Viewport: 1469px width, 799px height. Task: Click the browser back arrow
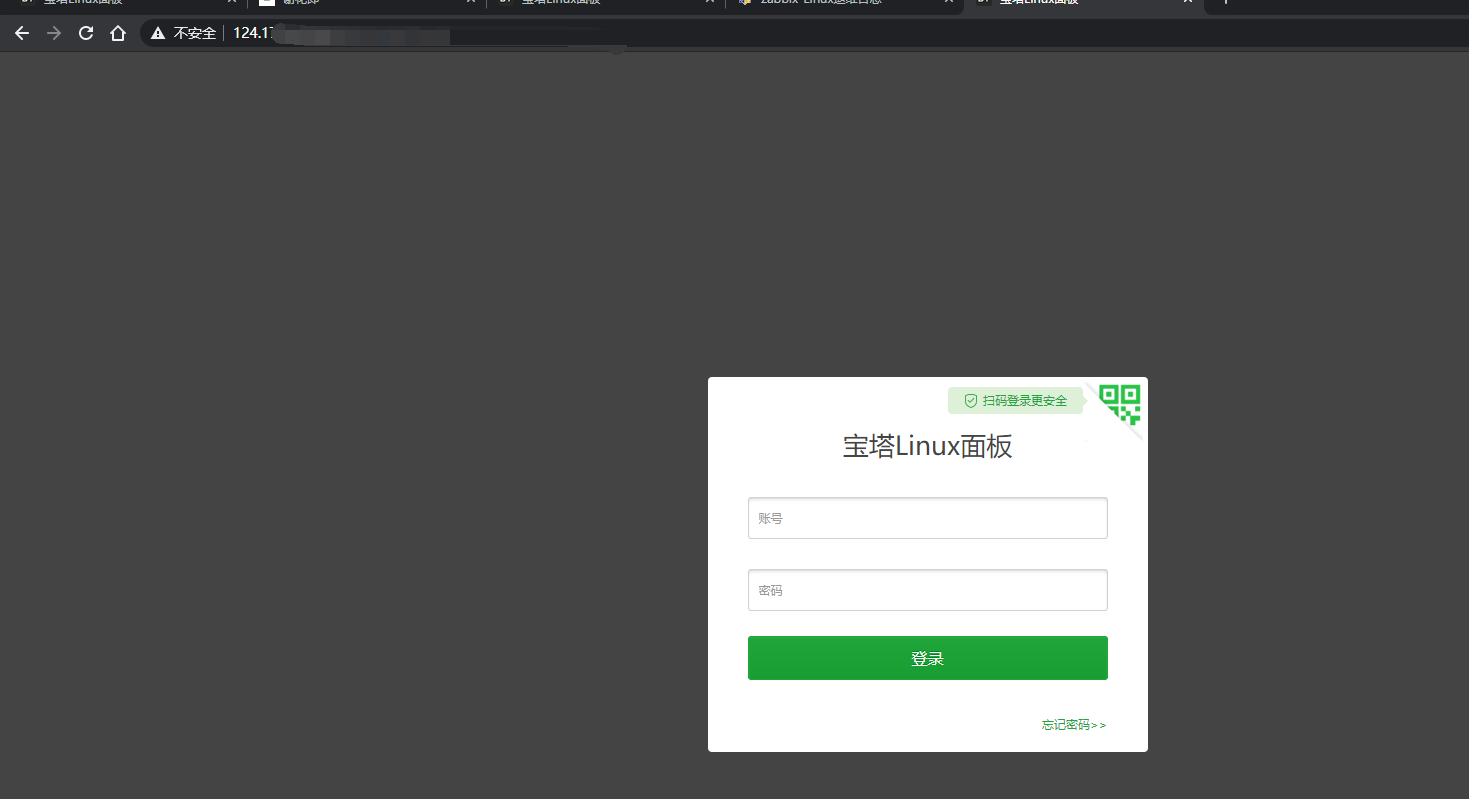tap(22, 33)
